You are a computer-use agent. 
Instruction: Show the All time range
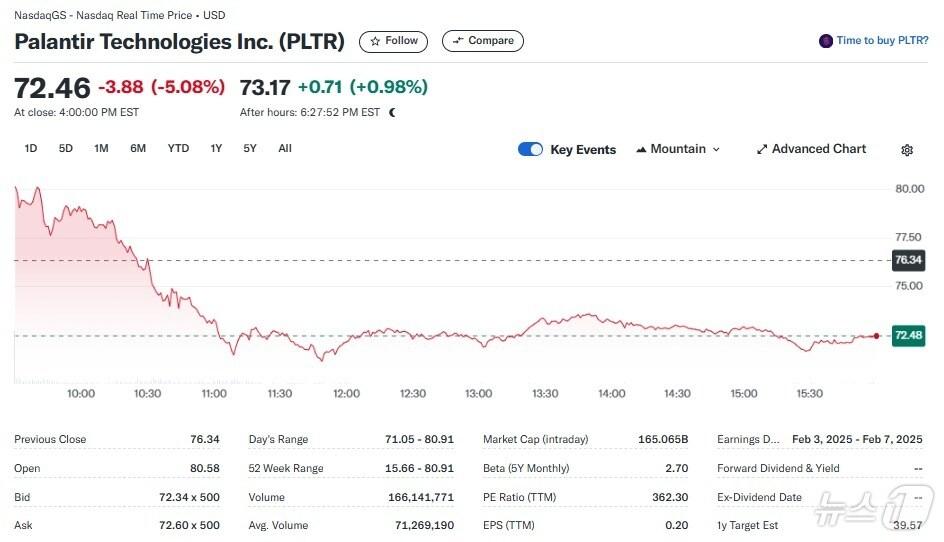[285, 148]
